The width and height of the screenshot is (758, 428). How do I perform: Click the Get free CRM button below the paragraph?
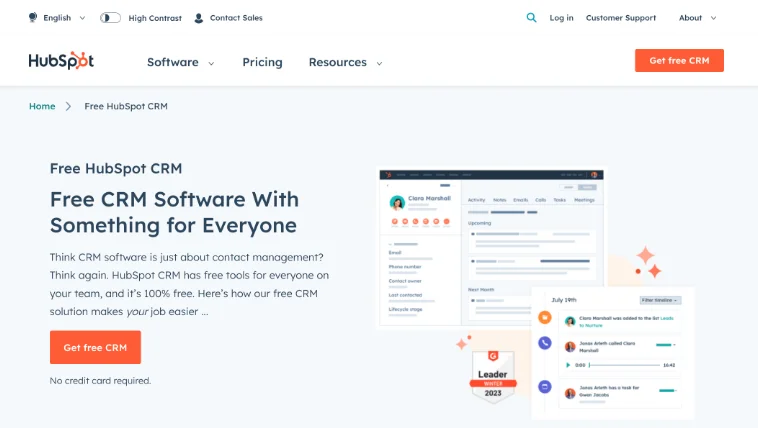coord(95,347)
